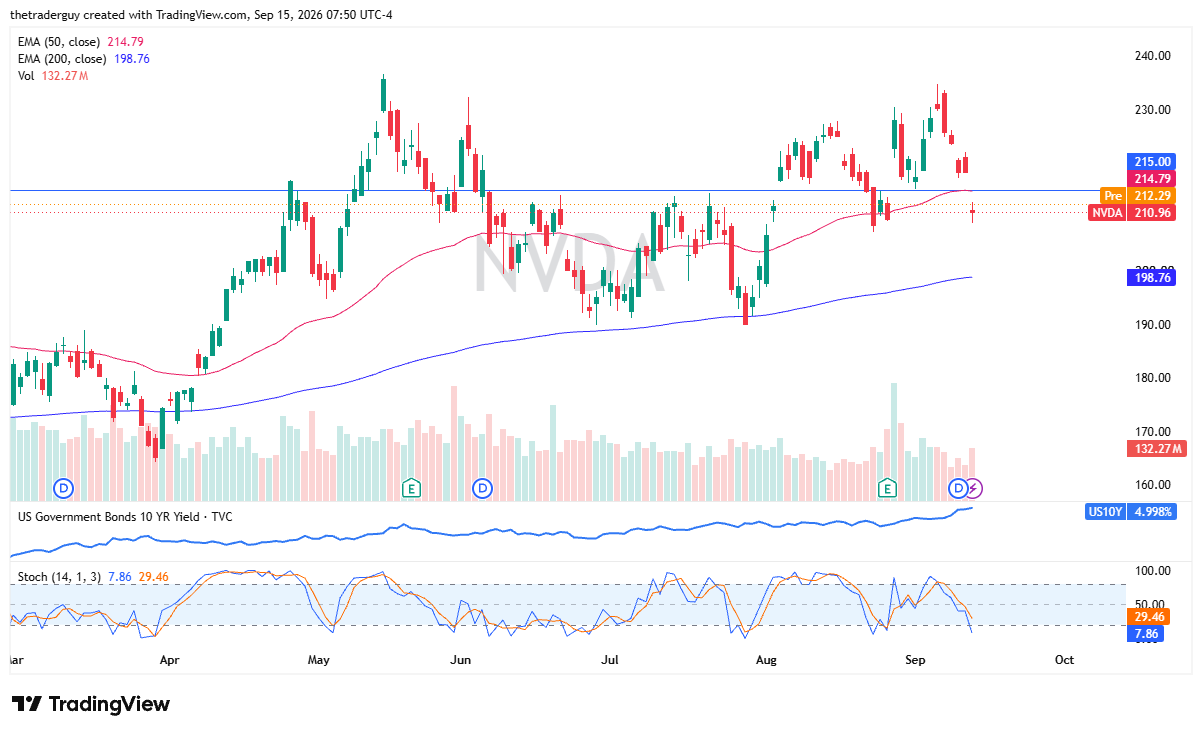Image resolution: width=1202 pixels, height=734 pixels.
Task: Click the TradingView logo at bottom
Action: [90, 704]
